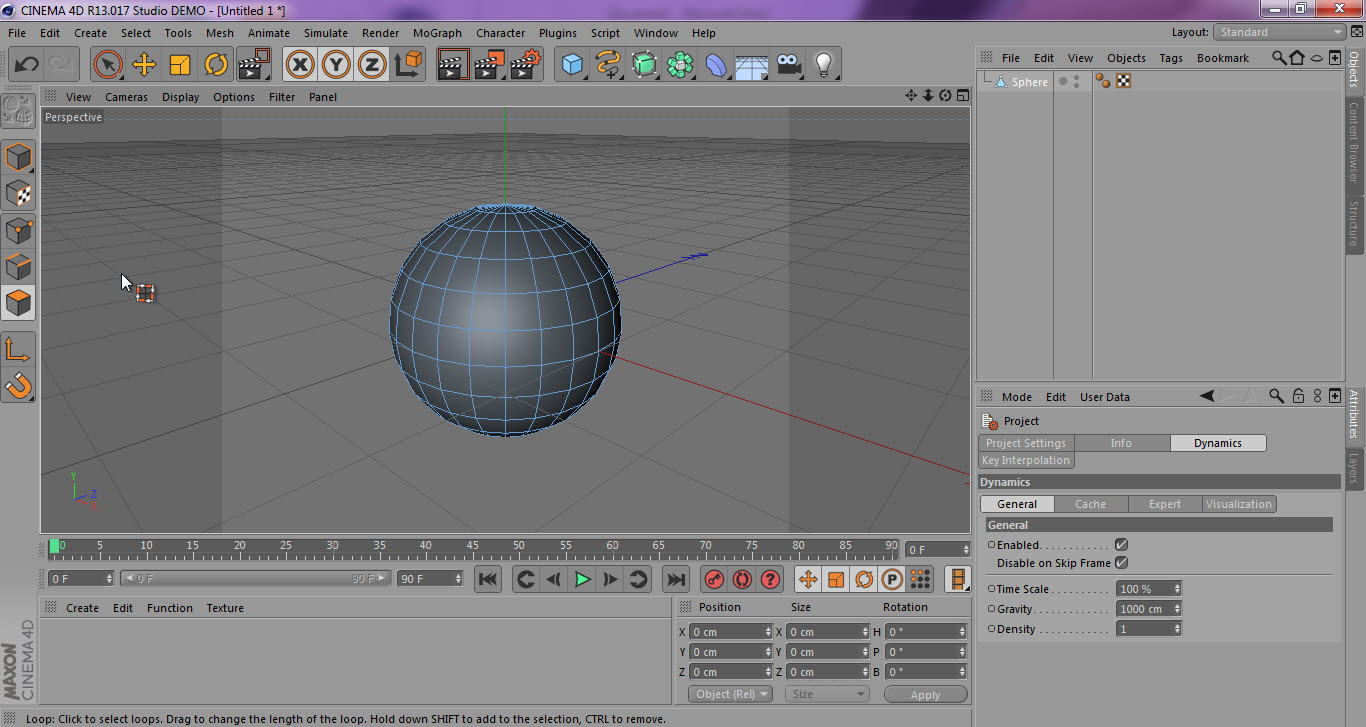Toggle the Enabled checkbox in Dynamics
The width and height of the screenshot is (1366, 727).
[1121, 545]
